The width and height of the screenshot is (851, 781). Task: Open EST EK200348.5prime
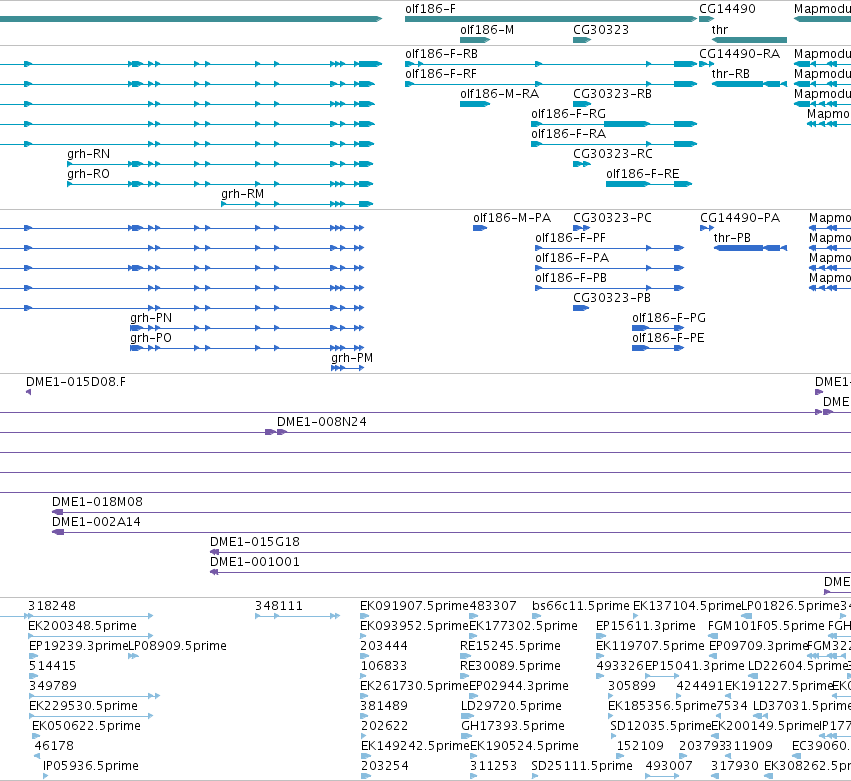[x=90, y=636]
